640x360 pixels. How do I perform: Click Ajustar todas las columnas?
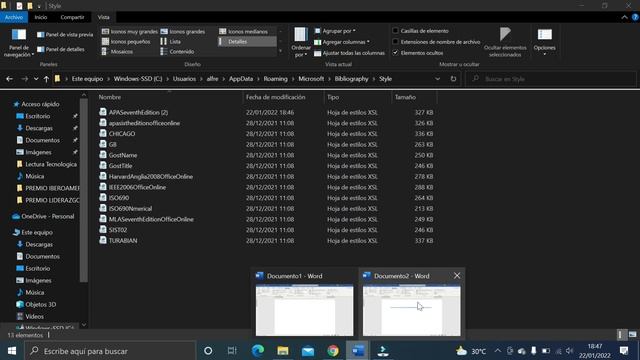(349, 53)
